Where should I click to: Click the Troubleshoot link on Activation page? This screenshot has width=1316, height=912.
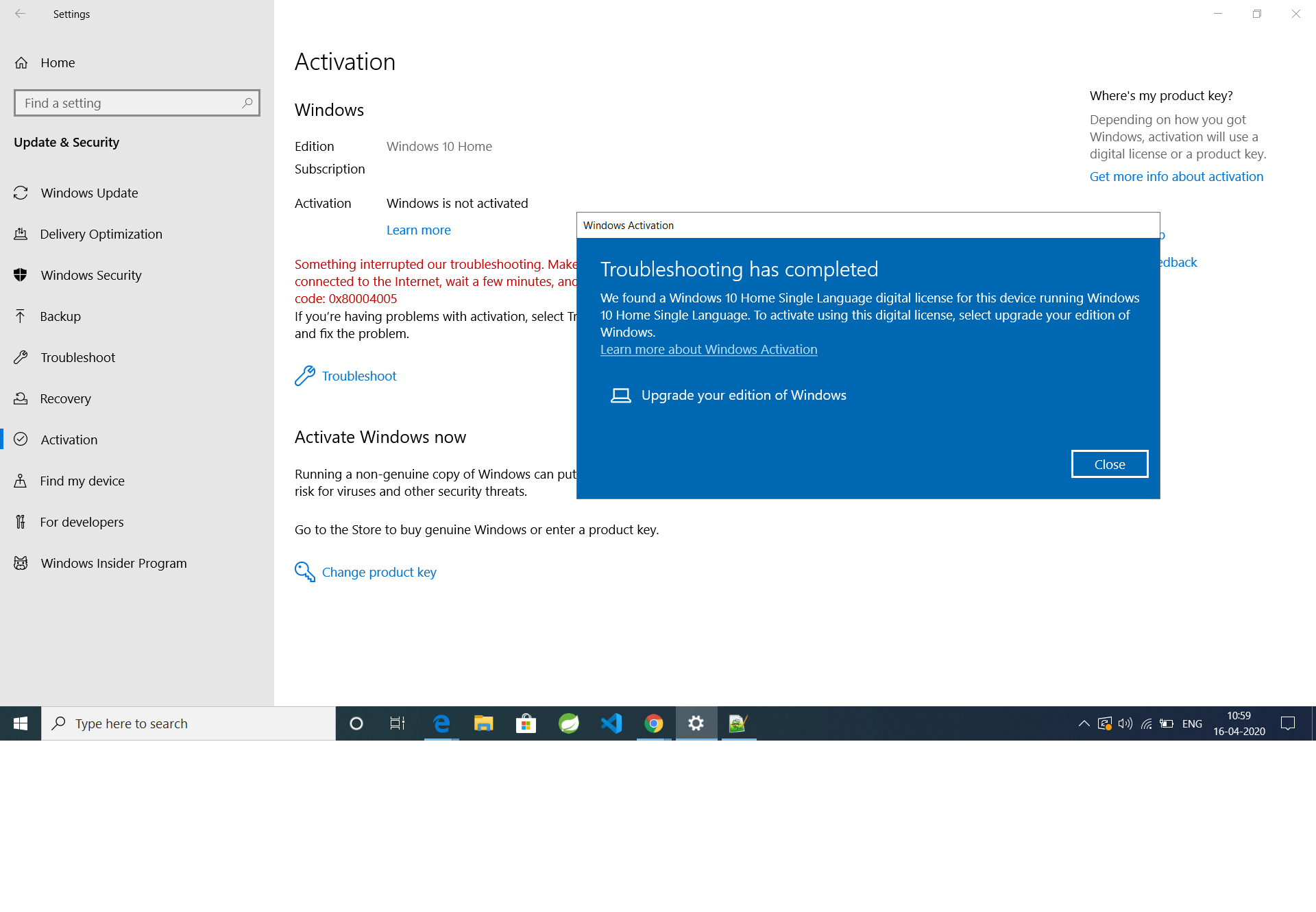[x=359, y=376]
